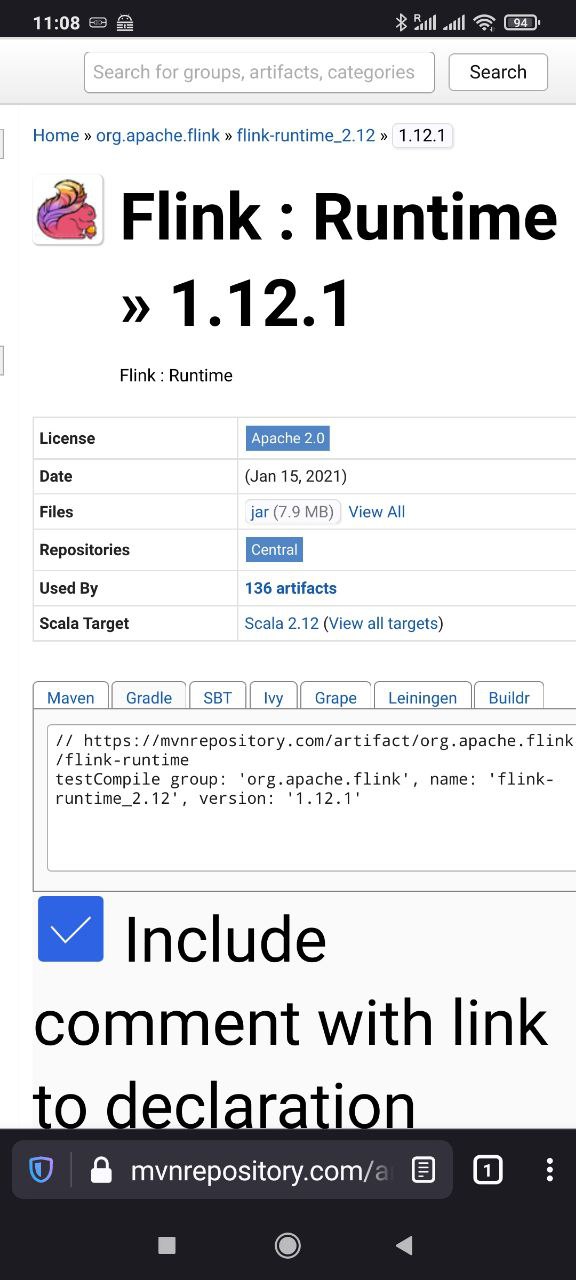
Task: Switch to the Grape tab
Action: coord(336,697)
